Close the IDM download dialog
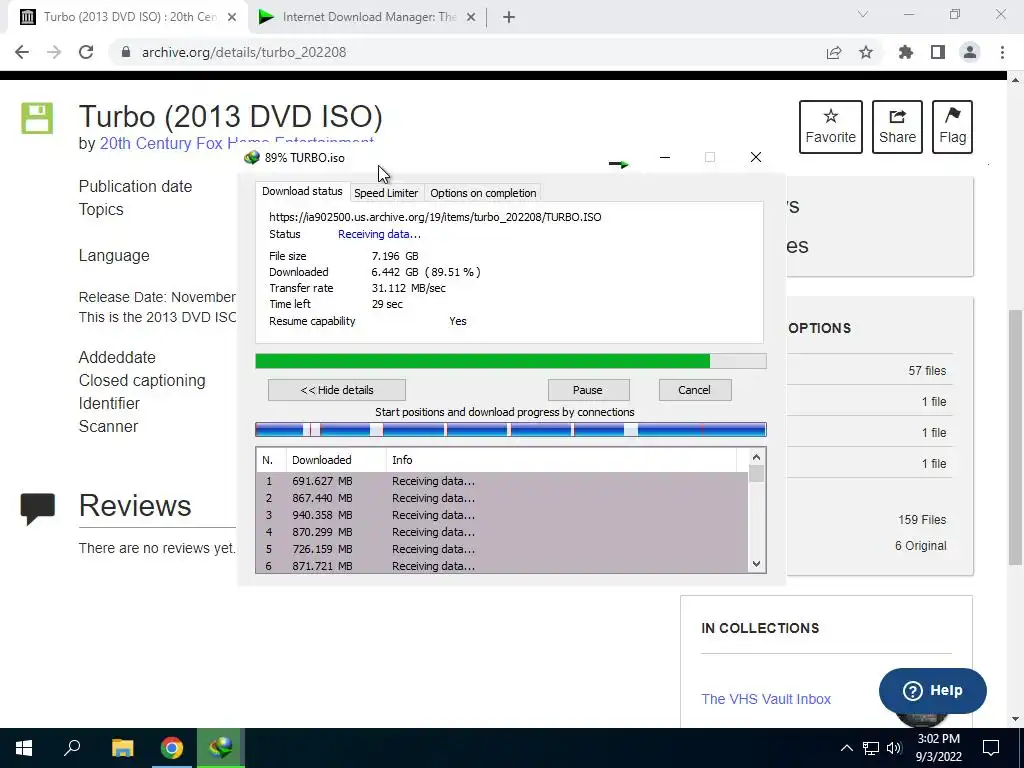This screenshot has height=768, width=1024. click(x=756, y=157)
